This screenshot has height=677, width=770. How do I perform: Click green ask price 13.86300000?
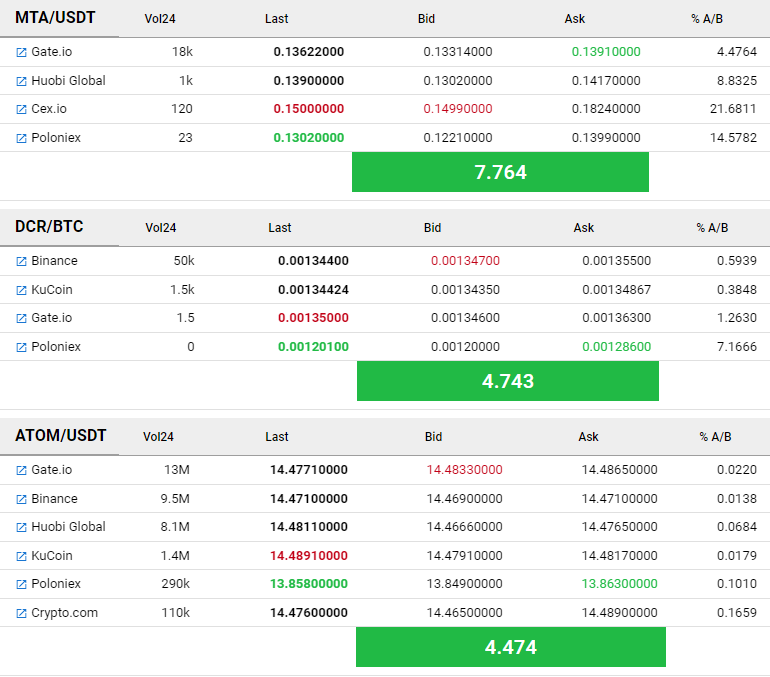pyautogui.click(x=619, y=584)
